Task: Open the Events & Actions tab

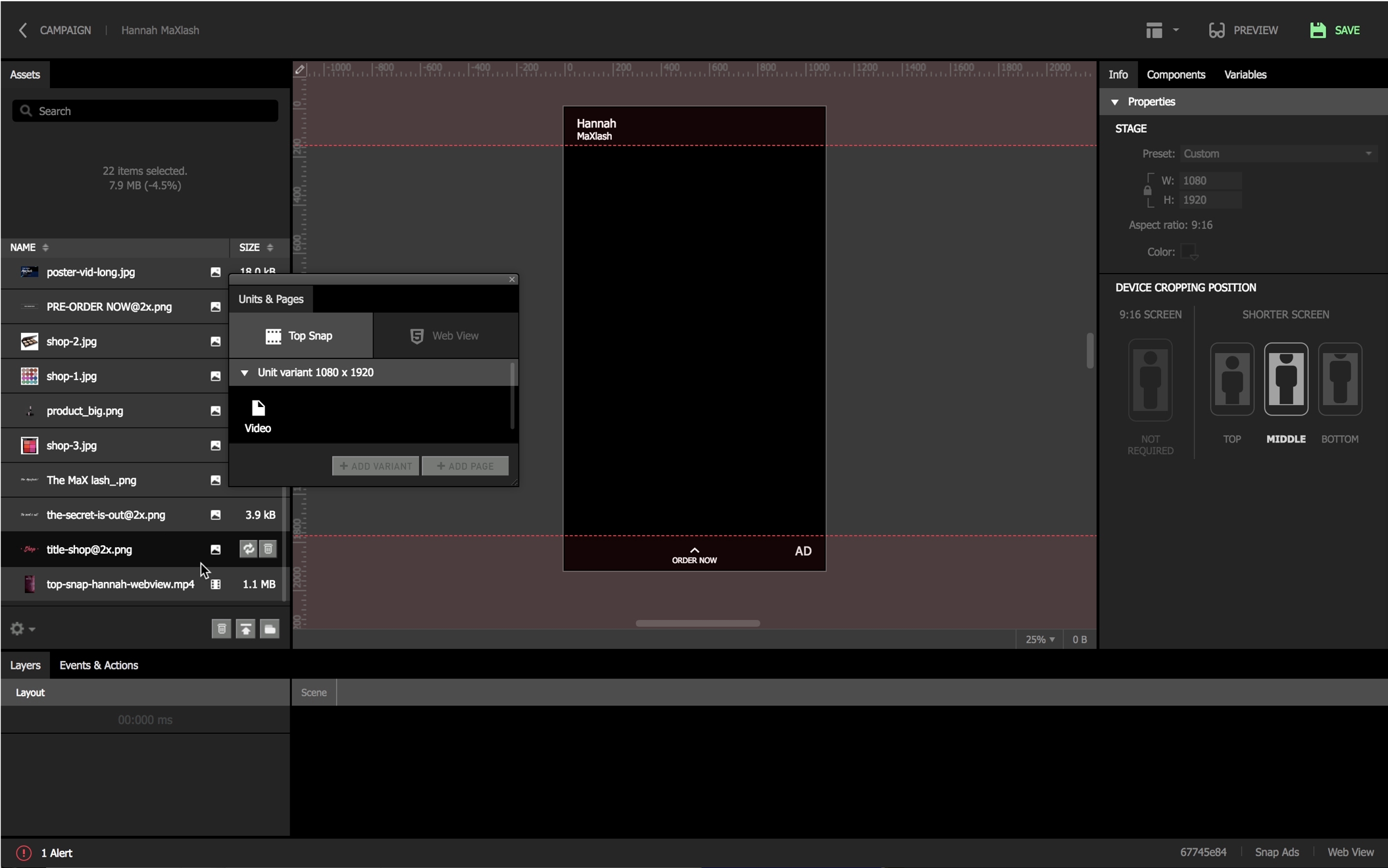Action: [x=99, y=665]
